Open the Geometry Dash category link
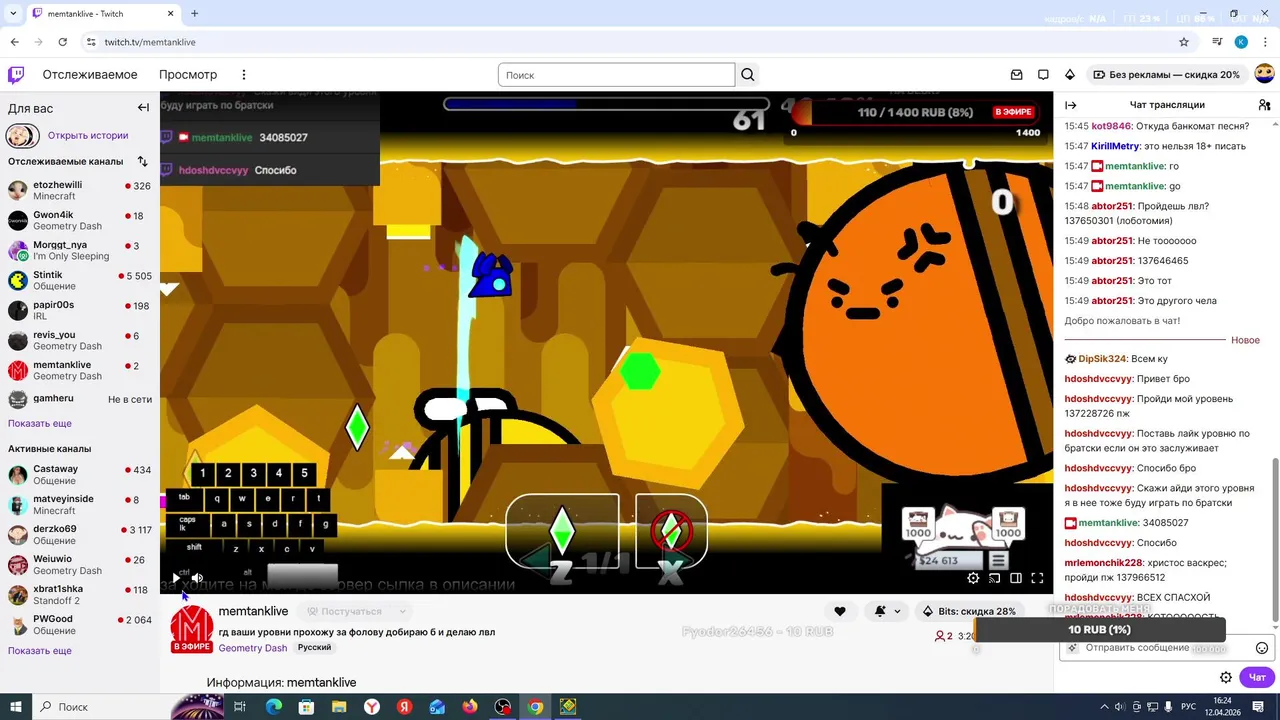The width and height of the screenshot is (1280, 720). point(253,648)
